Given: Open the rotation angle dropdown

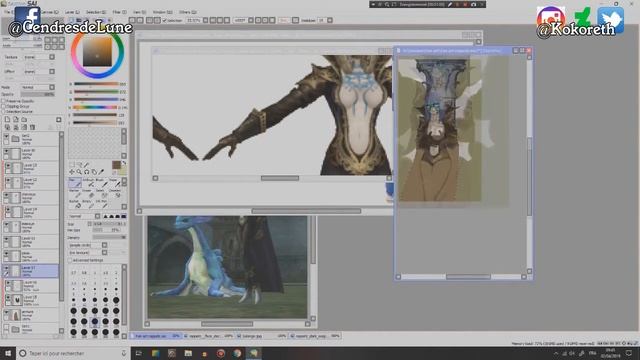Looking at the screenshot, I should (251, 20).
